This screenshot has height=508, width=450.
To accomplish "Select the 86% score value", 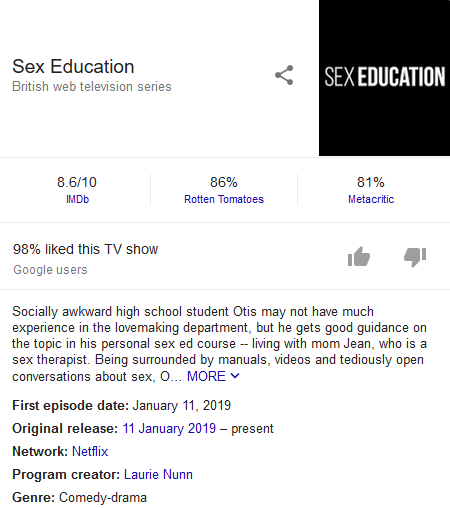I will coord(224,182).
